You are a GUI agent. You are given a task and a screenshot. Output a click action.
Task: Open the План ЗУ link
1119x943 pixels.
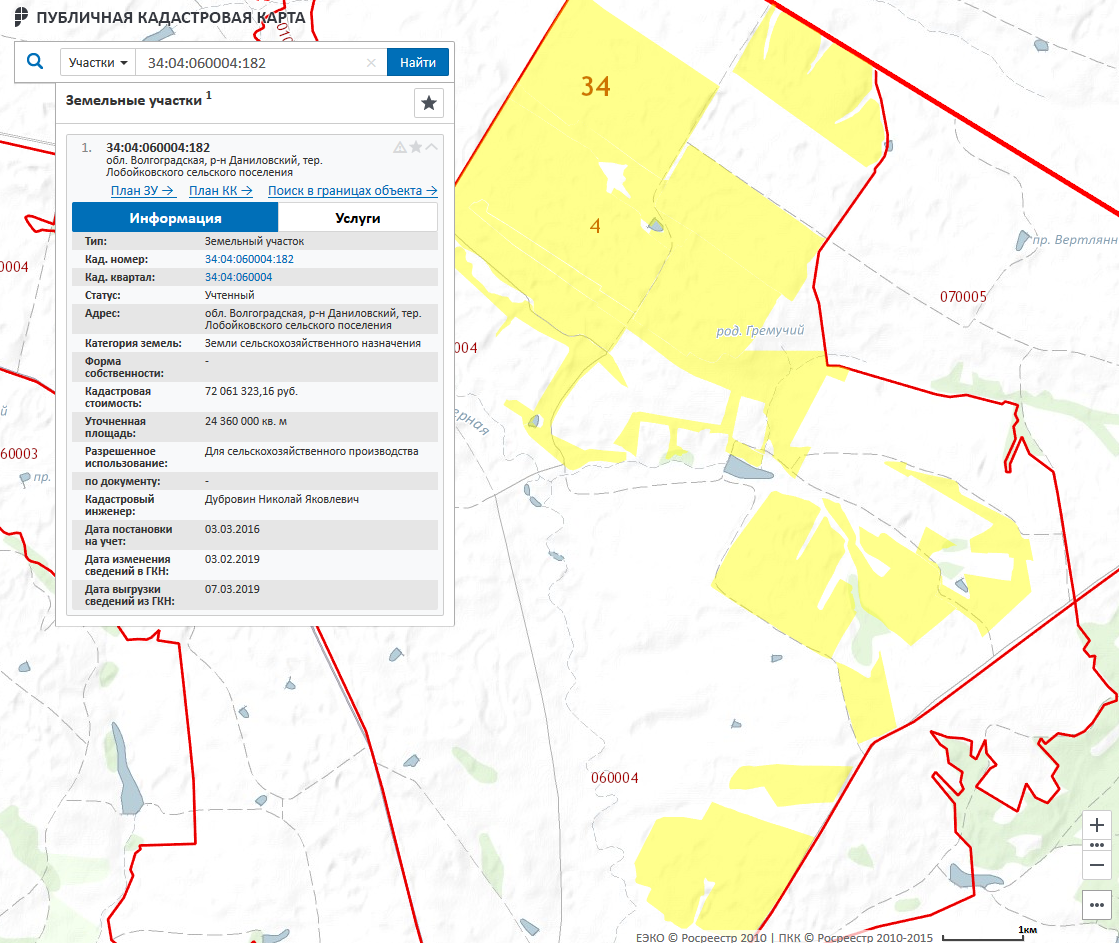tap(143, 191)
